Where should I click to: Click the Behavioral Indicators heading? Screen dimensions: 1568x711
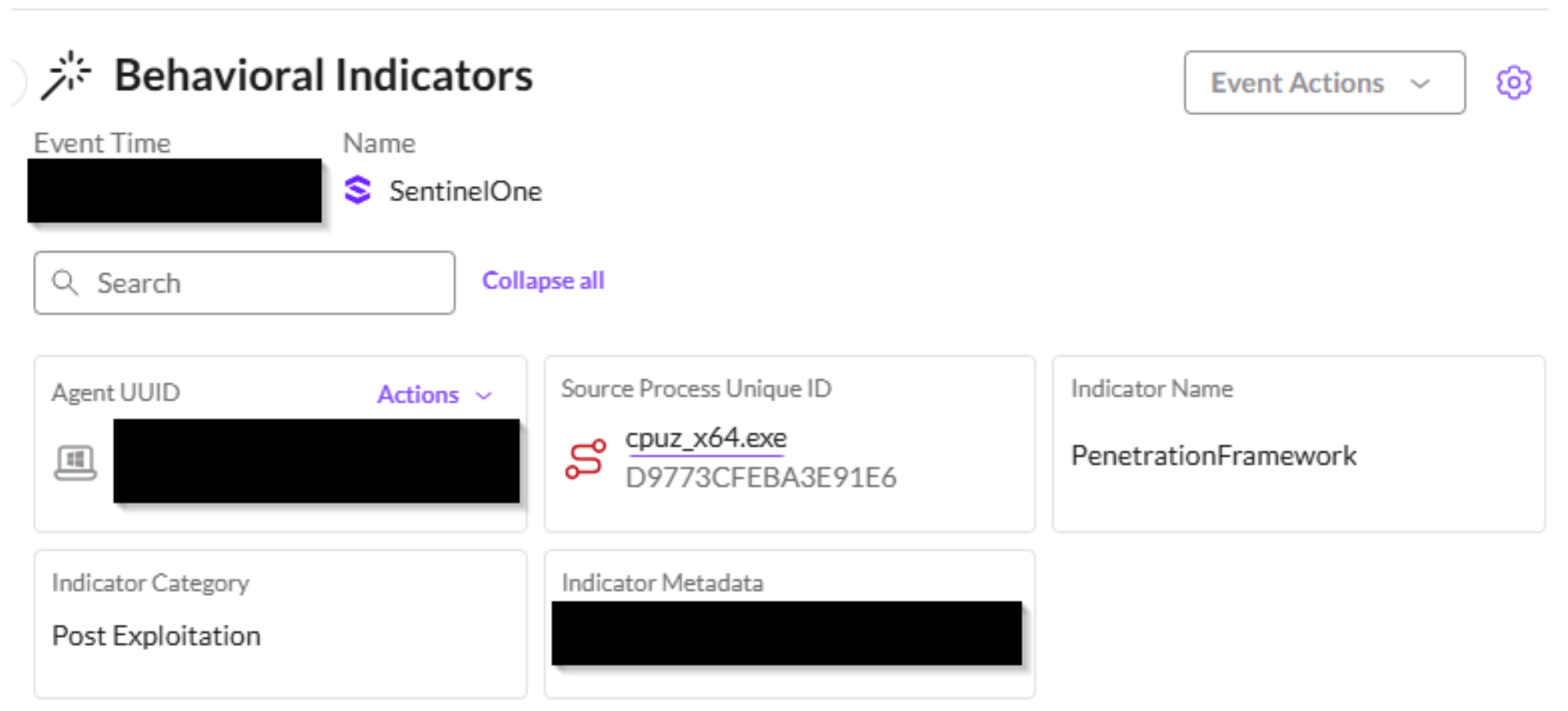(x=323, y=76)
